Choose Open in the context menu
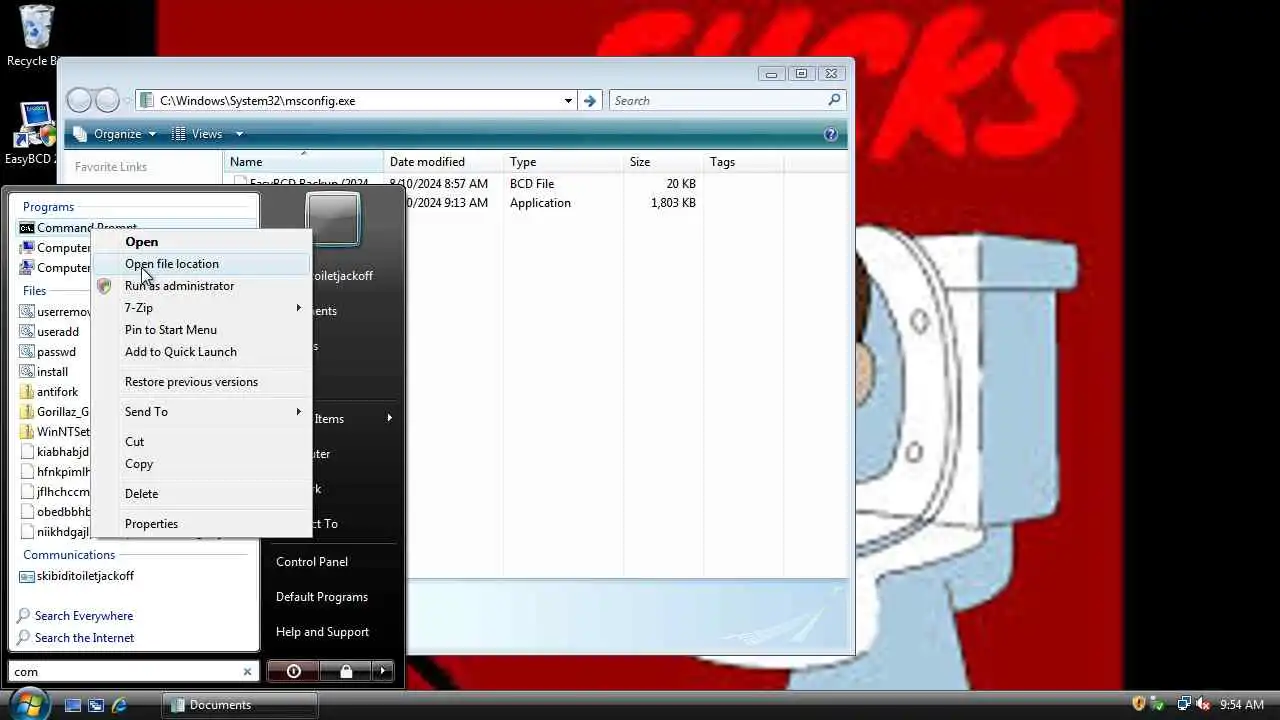Screen dimensions: 1280x720 [x=201, y=242]
